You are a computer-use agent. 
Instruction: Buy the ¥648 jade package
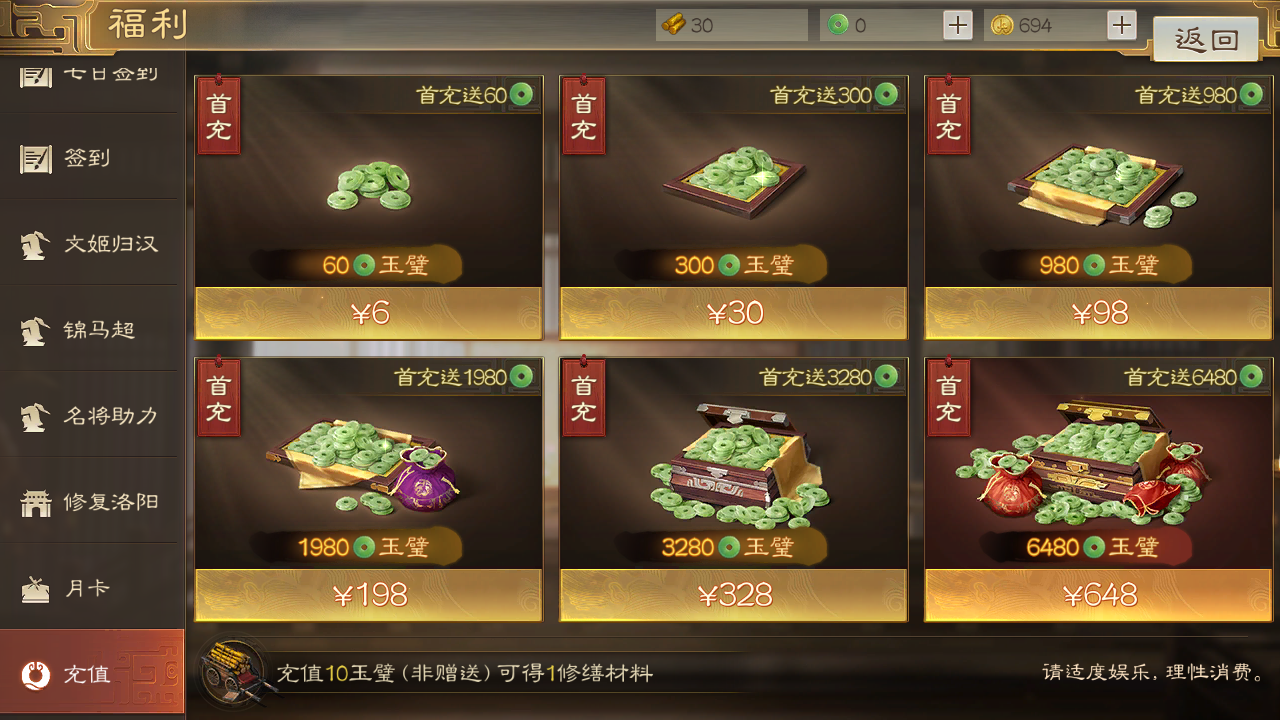pos(1099,596)
